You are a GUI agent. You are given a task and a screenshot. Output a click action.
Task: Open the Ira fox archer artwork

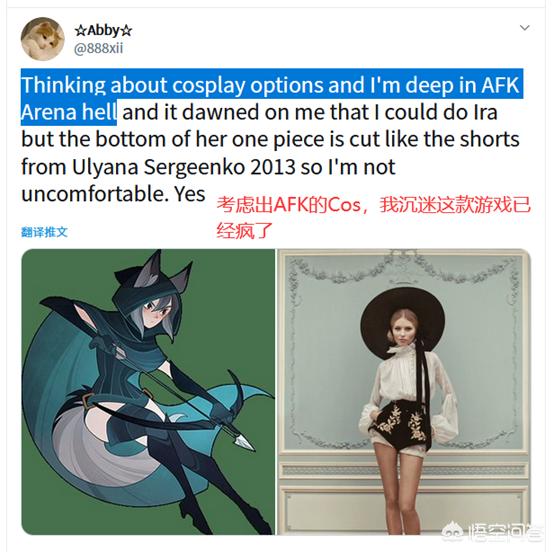coord(148,392)
